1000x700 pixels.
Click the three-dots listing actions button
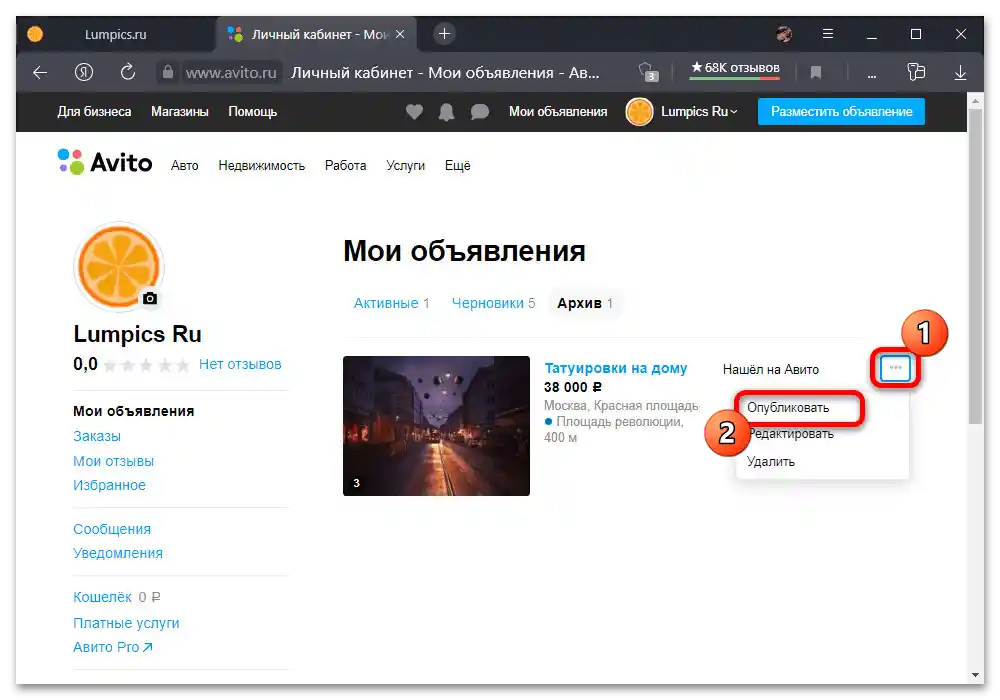[x=895, y=368]
